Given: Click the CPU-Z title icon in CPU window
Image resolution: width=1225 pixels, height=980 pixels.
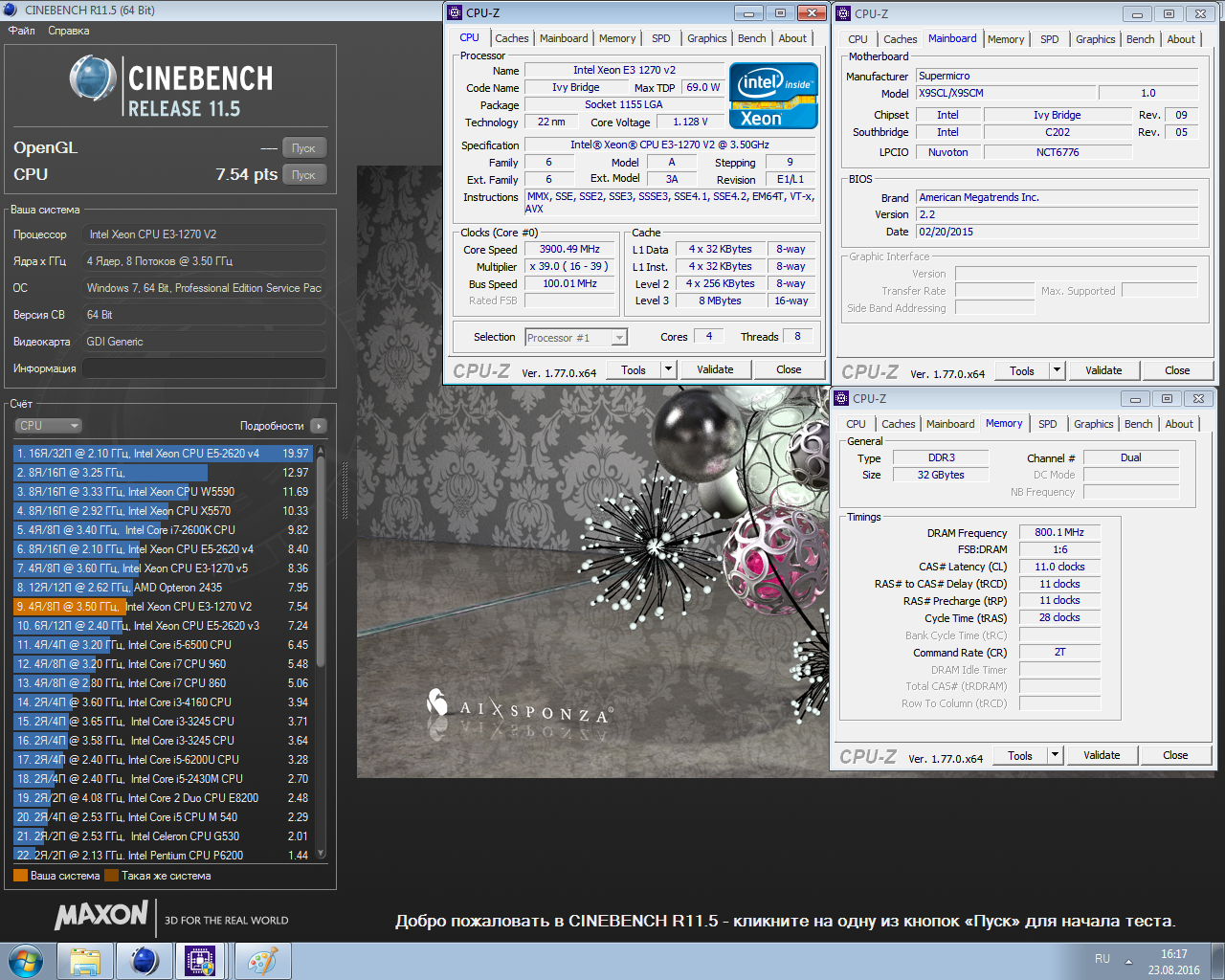Looking at the screenshot, I should tap(454, 12).
